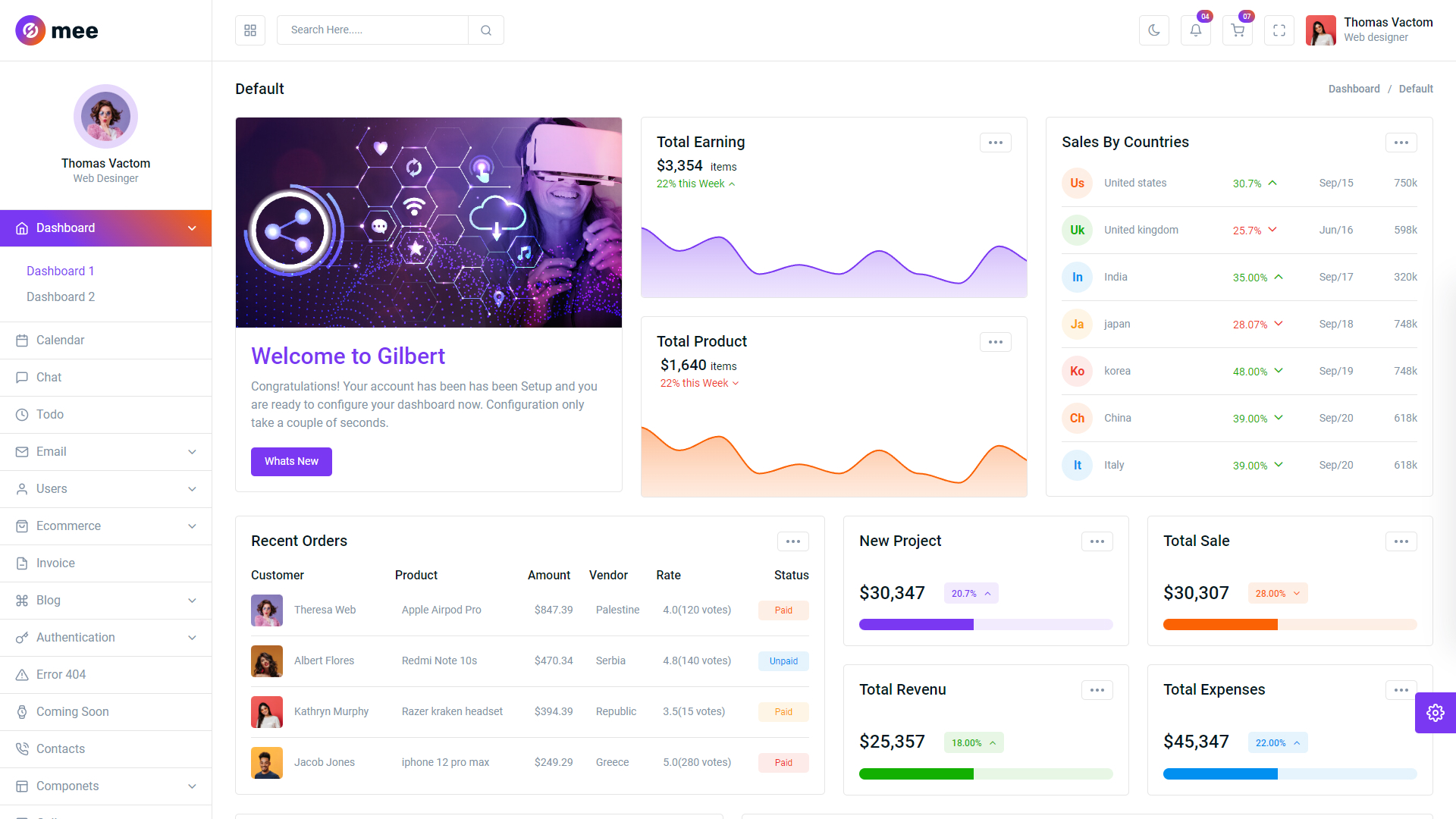The height and width of the screenshot is (819, 1456).
Task: Open the Todo sidebar item
Action: point(50,415)
